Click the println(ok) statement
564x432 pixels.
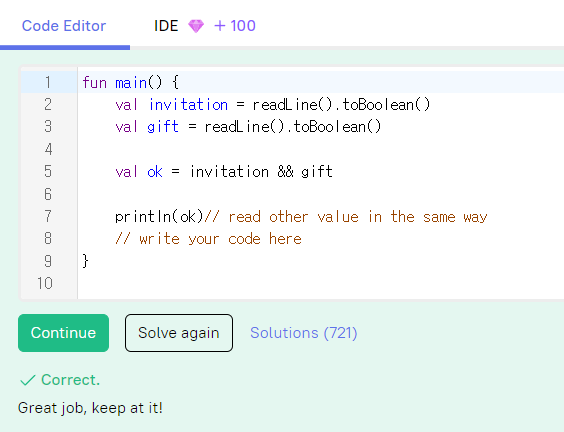[x=159, y=217]
